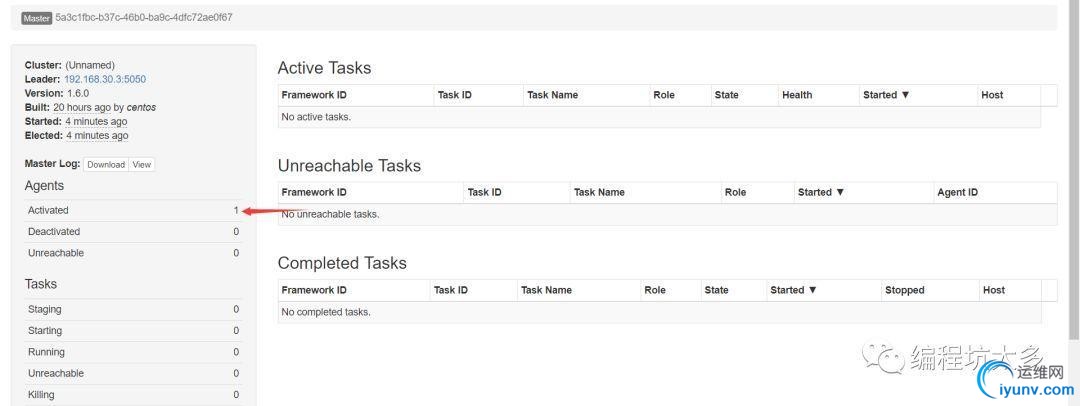This screenshot has height=406, width=1080.
Task: Select the Activated agents row
Action: (133, 210)
